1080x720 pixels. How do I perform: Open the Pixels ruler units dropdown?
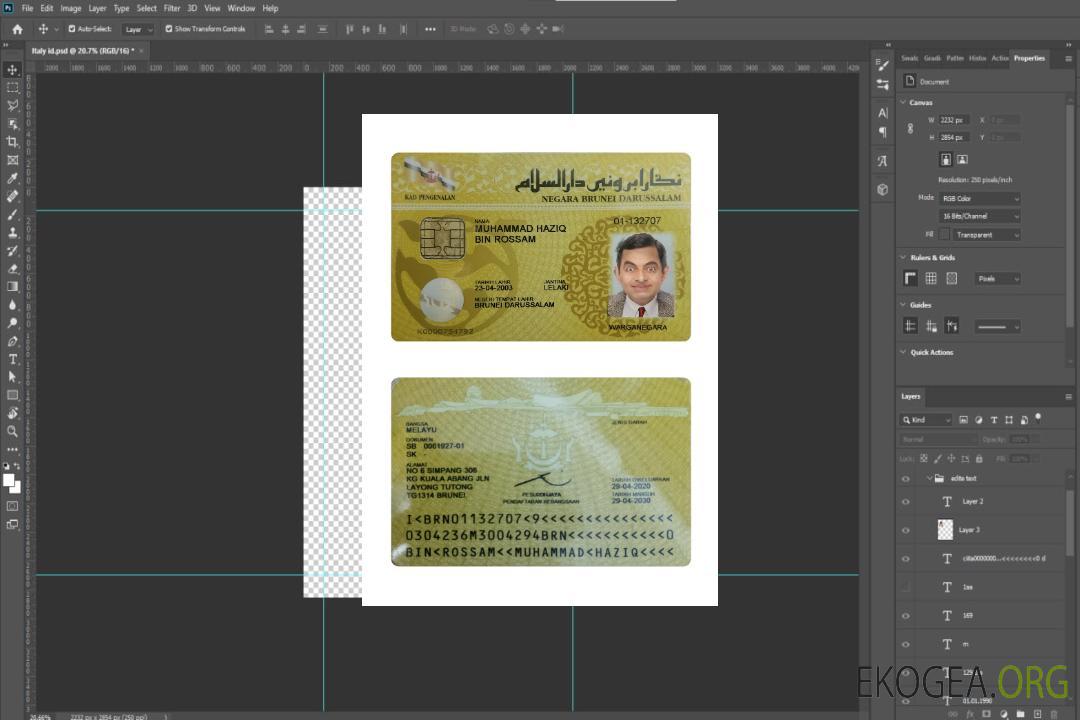[x=997, y=279]
